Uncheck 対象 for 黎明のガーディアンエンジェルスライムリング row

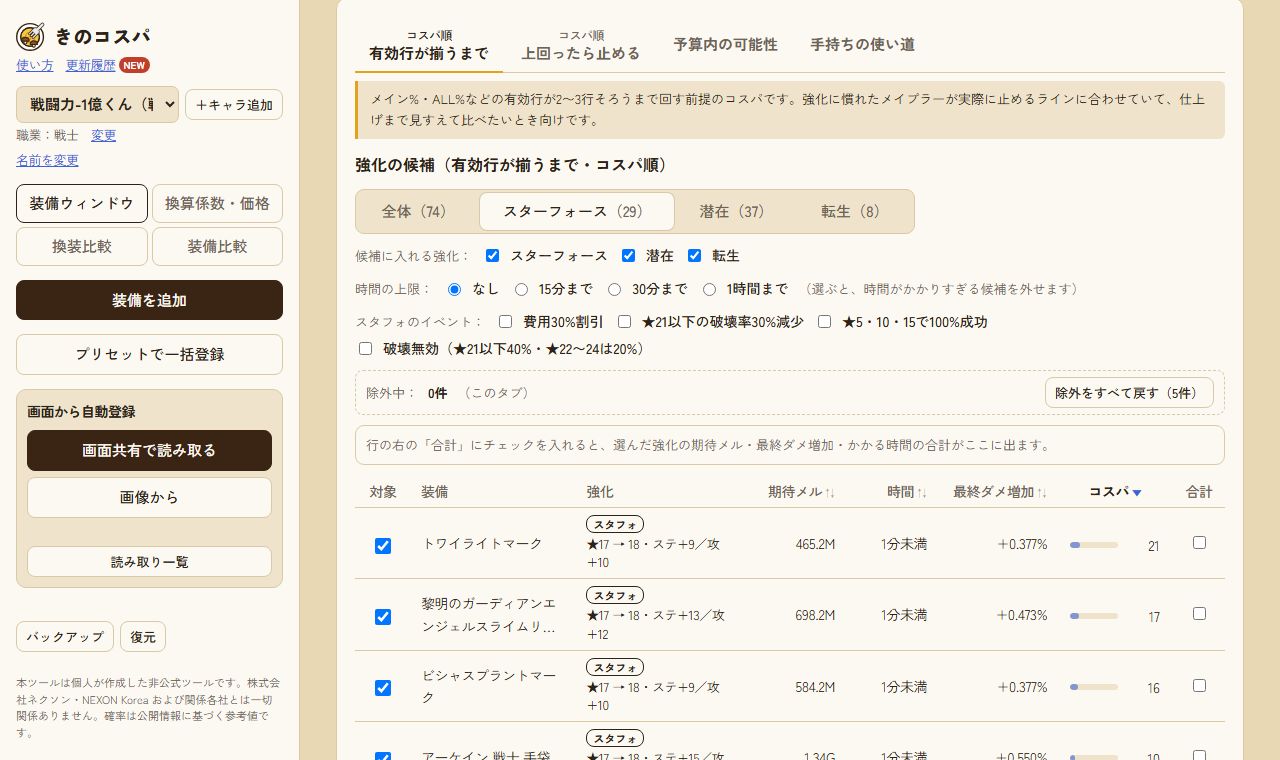(x=382, y=617)
